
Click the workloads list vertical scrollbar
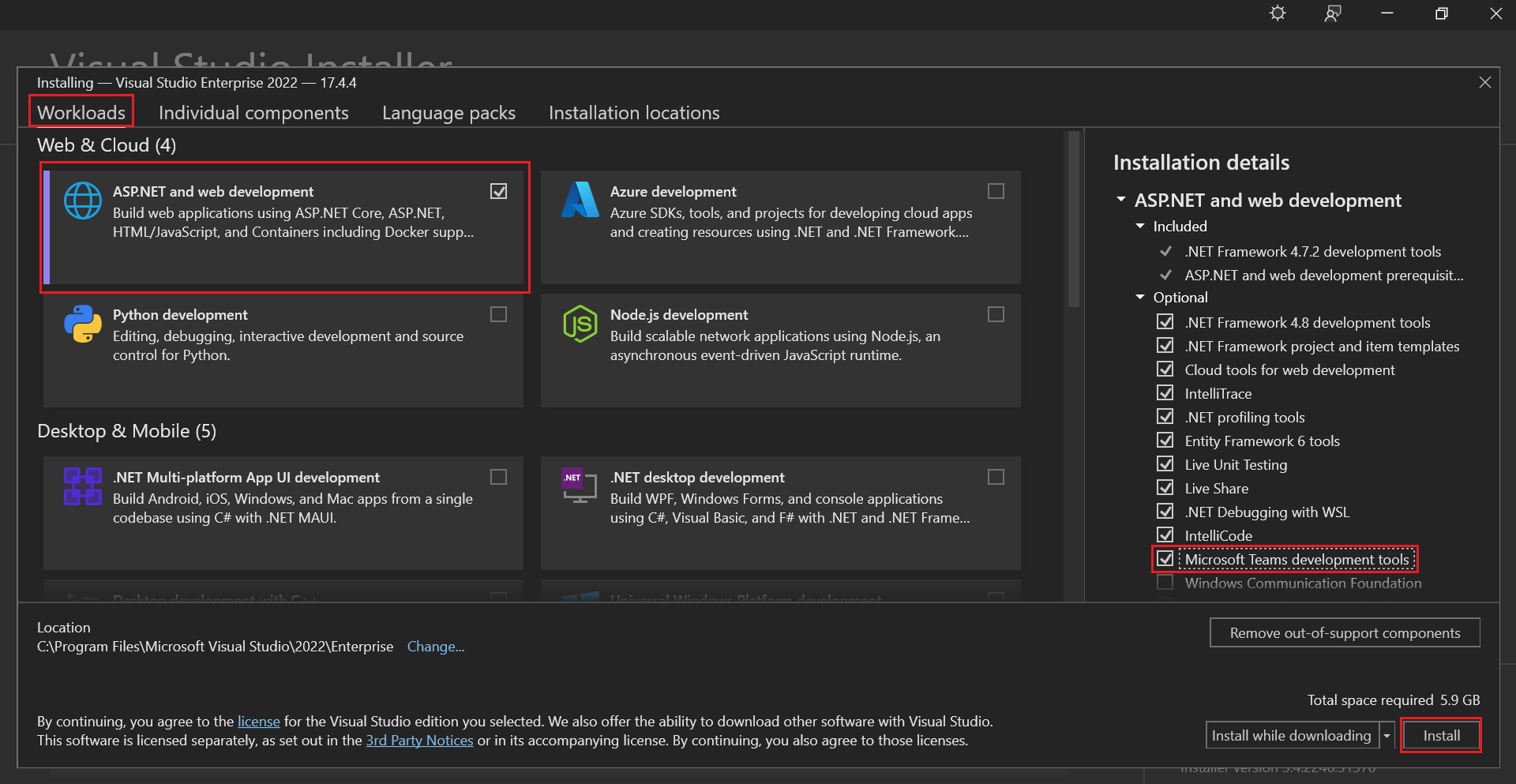[x=1073, y=219]
